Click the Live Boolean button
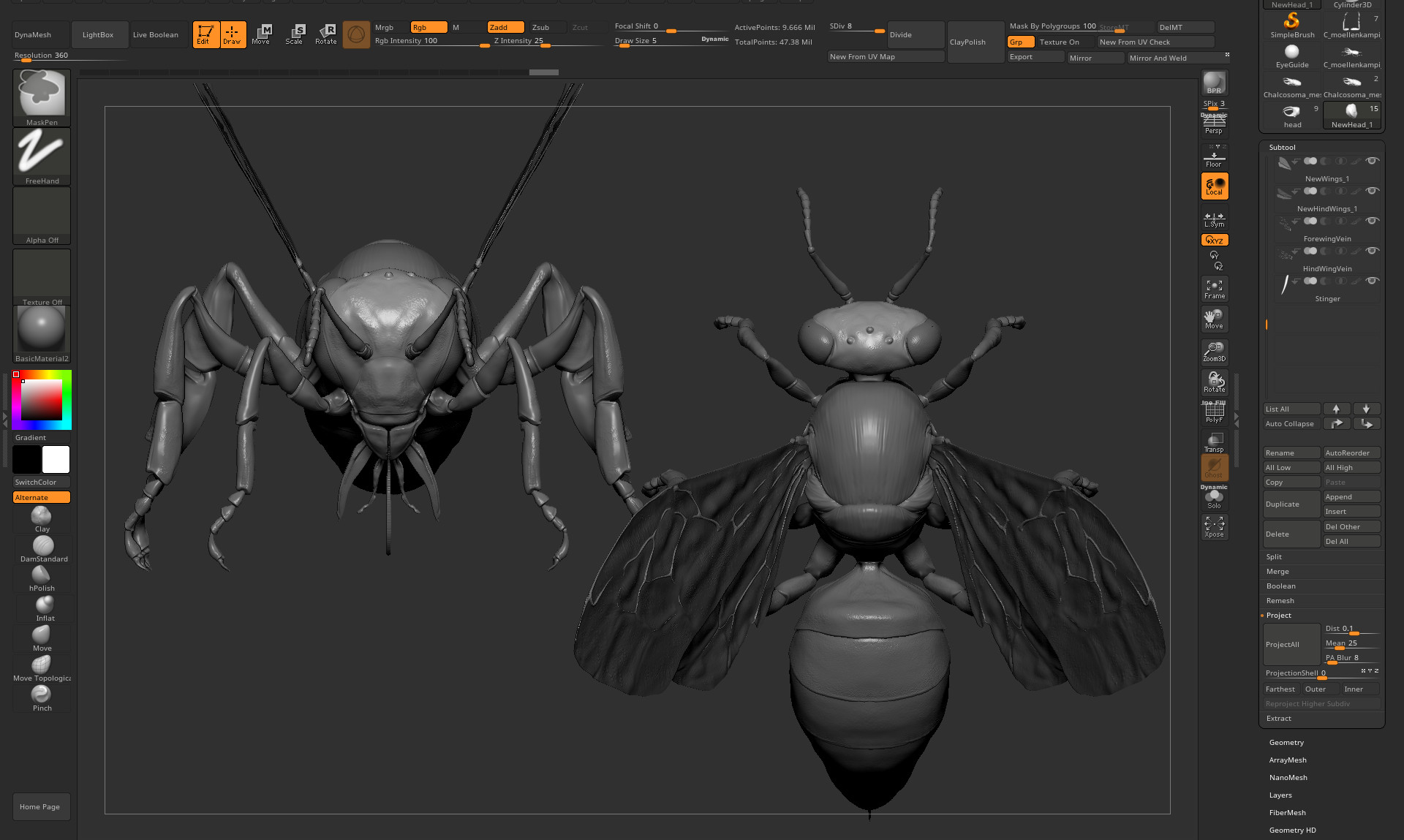 [156, 34]
